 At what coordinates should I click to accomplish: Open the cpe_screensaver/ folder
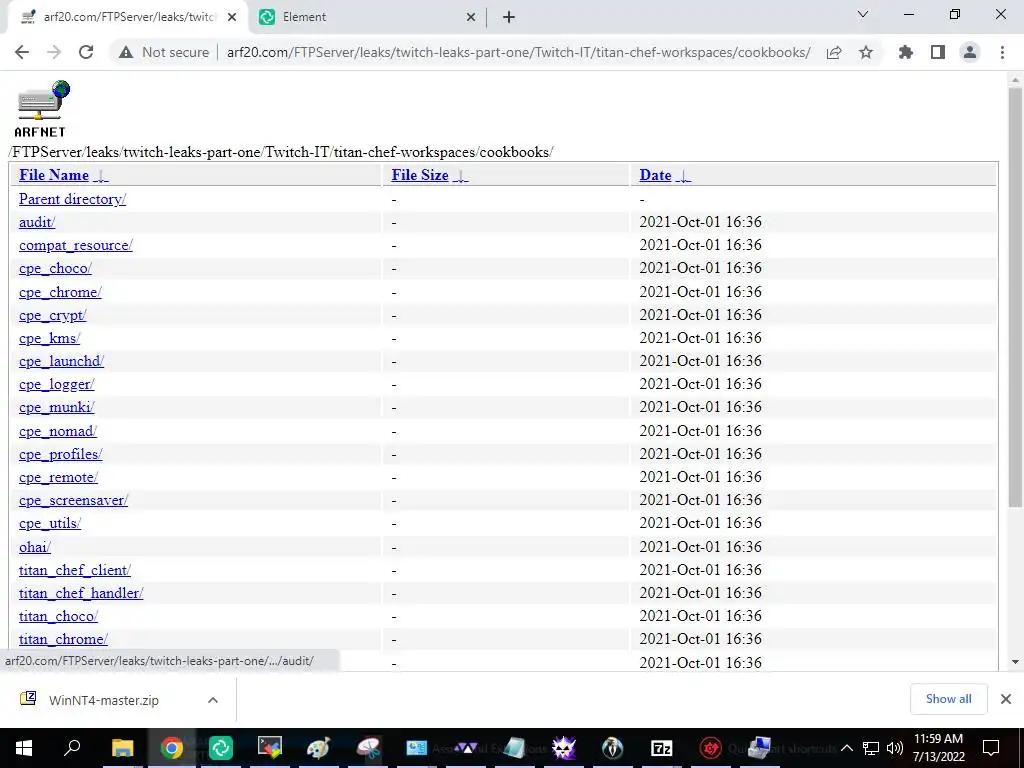click(74, 500)
